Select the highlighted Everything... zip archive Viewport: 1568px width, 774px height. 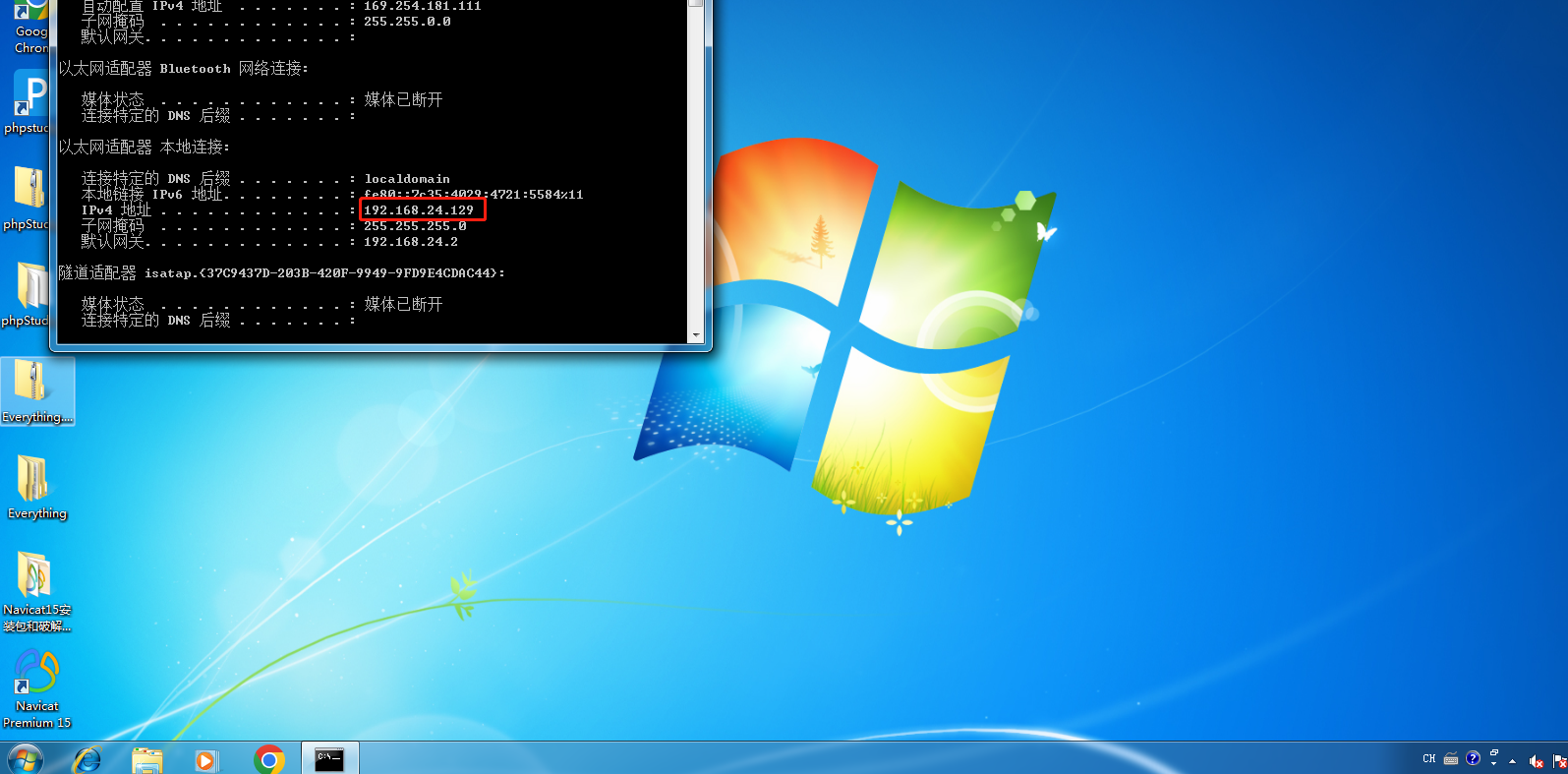(37, 391)
